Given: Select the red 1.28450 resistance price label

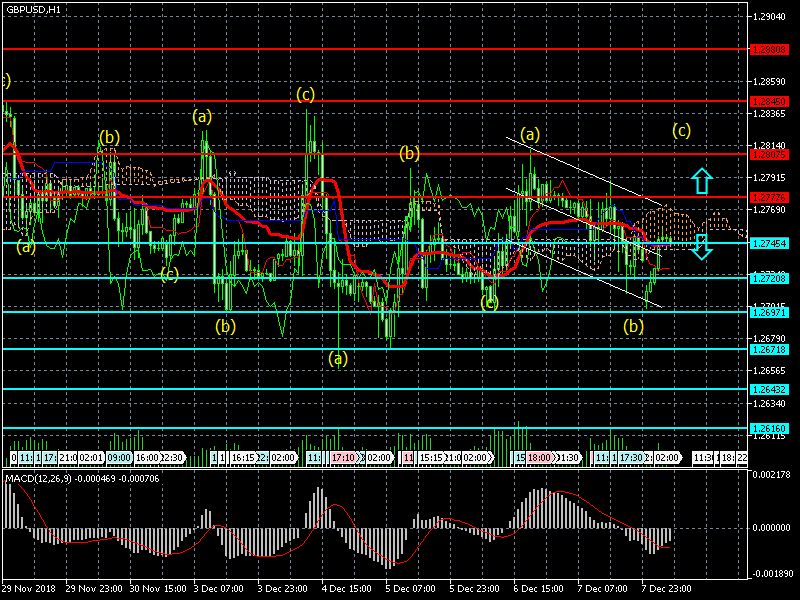Looking at the screenshot, I should coord(770,102).
